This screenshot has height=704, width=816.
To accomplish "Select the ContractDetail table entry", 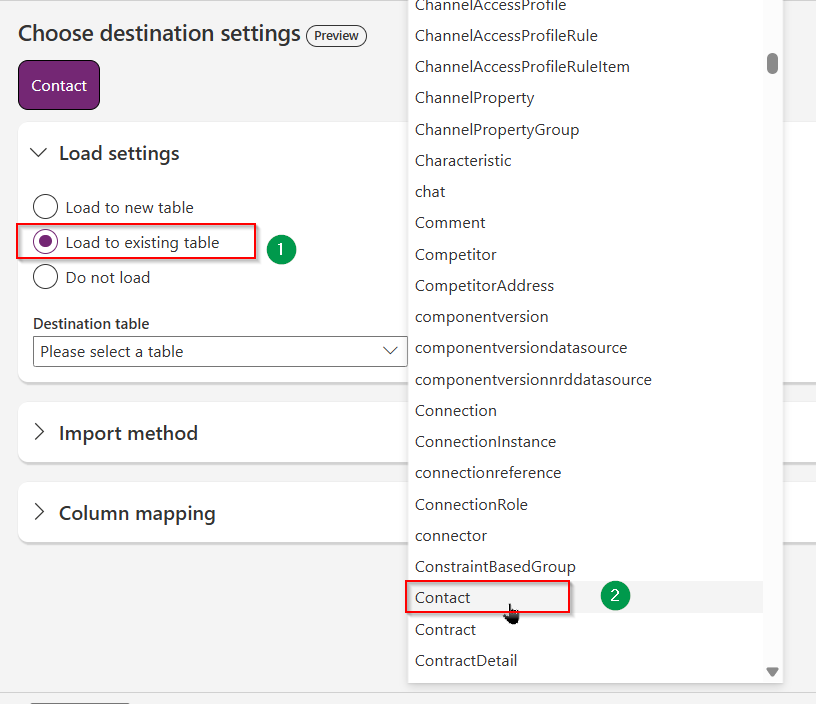I will click(585, 660).
